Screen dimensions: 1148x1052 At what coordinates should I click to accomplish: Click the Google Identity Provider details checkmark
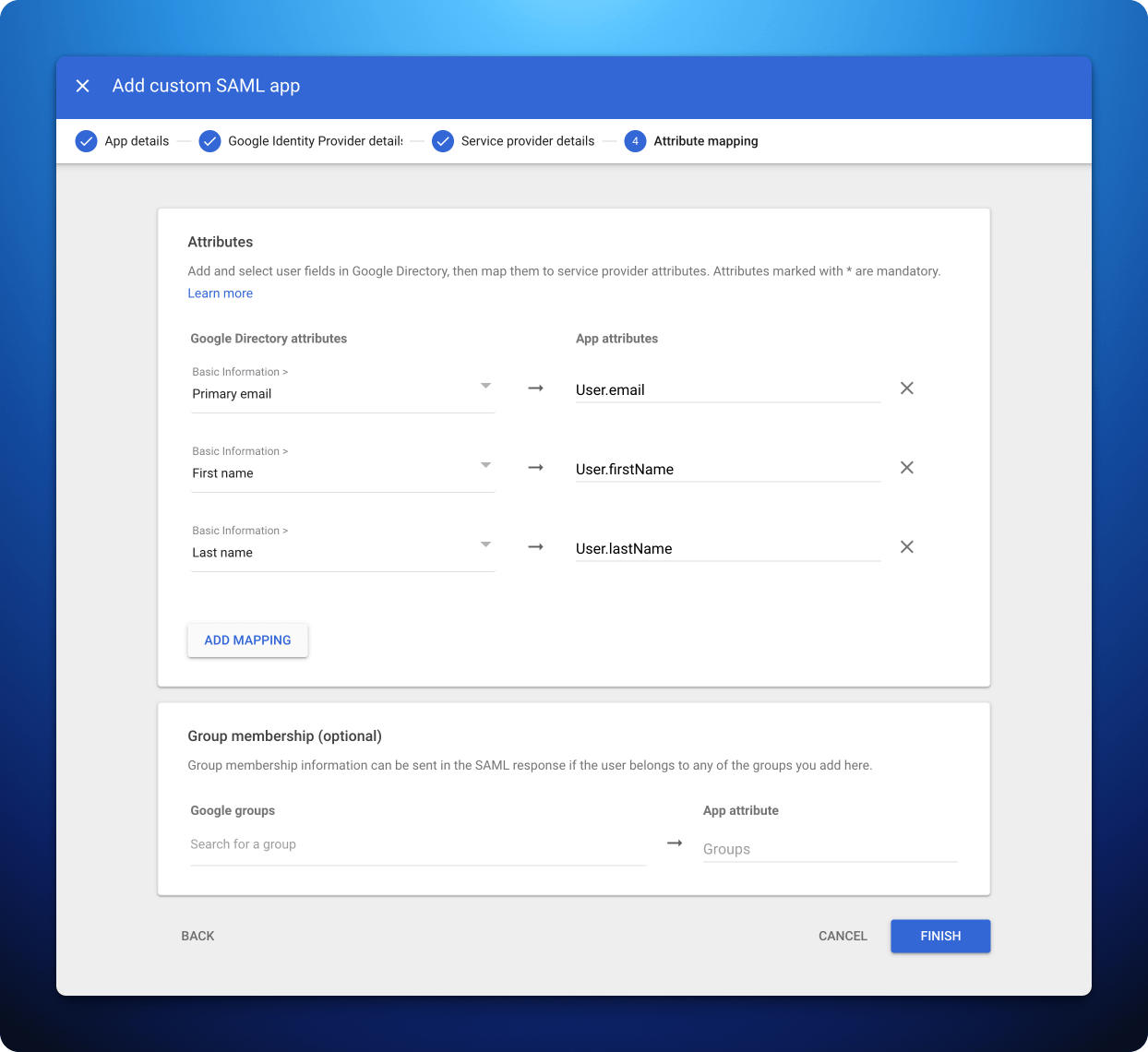209,140
